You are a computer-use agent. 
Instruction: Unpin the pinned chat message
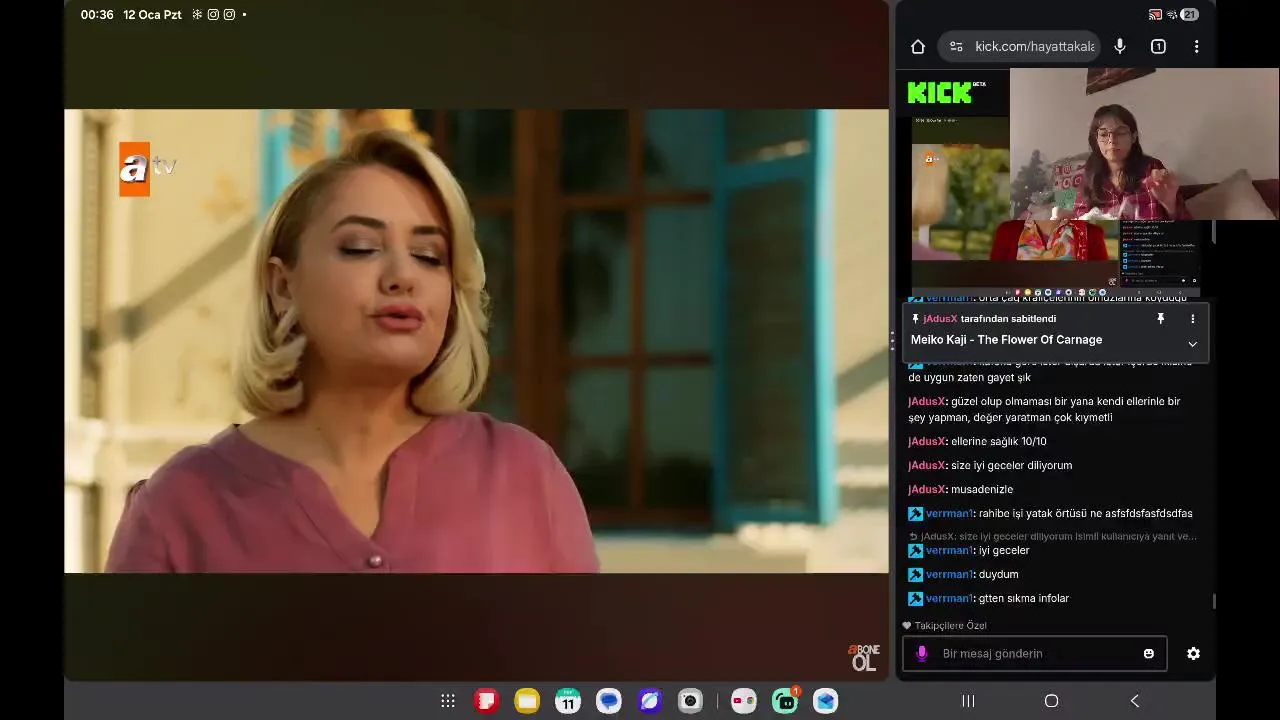(x=1161, y=318)
